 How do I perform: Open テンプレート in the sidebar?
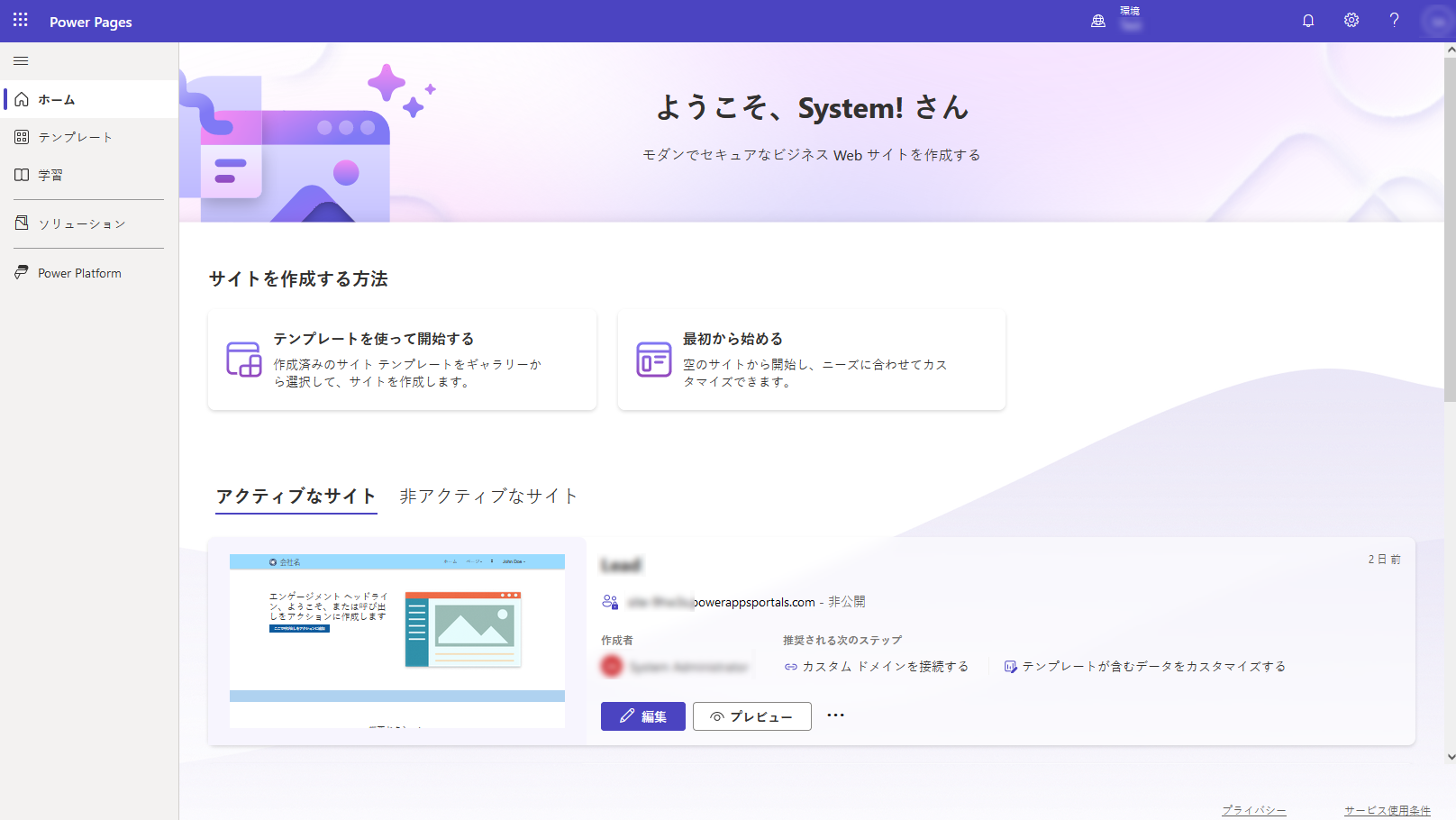click(89, 137)
